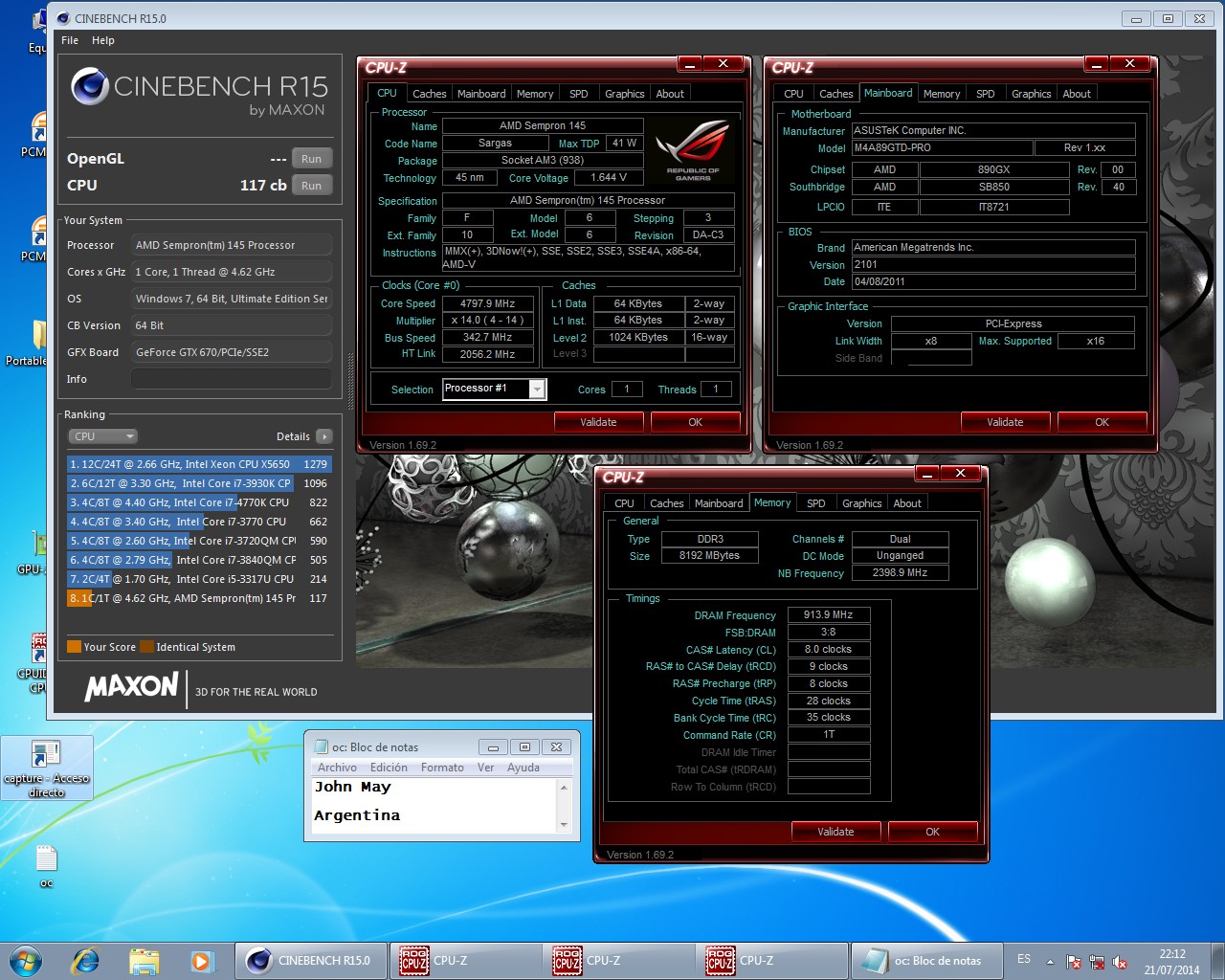Screen dimensions: 1225x980
Task: Open Graphics tab in CPU-Z Memory window
Action: coord(862,503)
